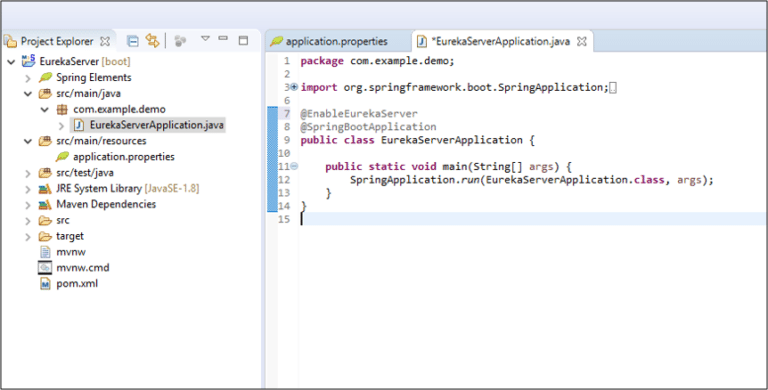
Task: Collapse the com.example.demo package
Action: 45,109
